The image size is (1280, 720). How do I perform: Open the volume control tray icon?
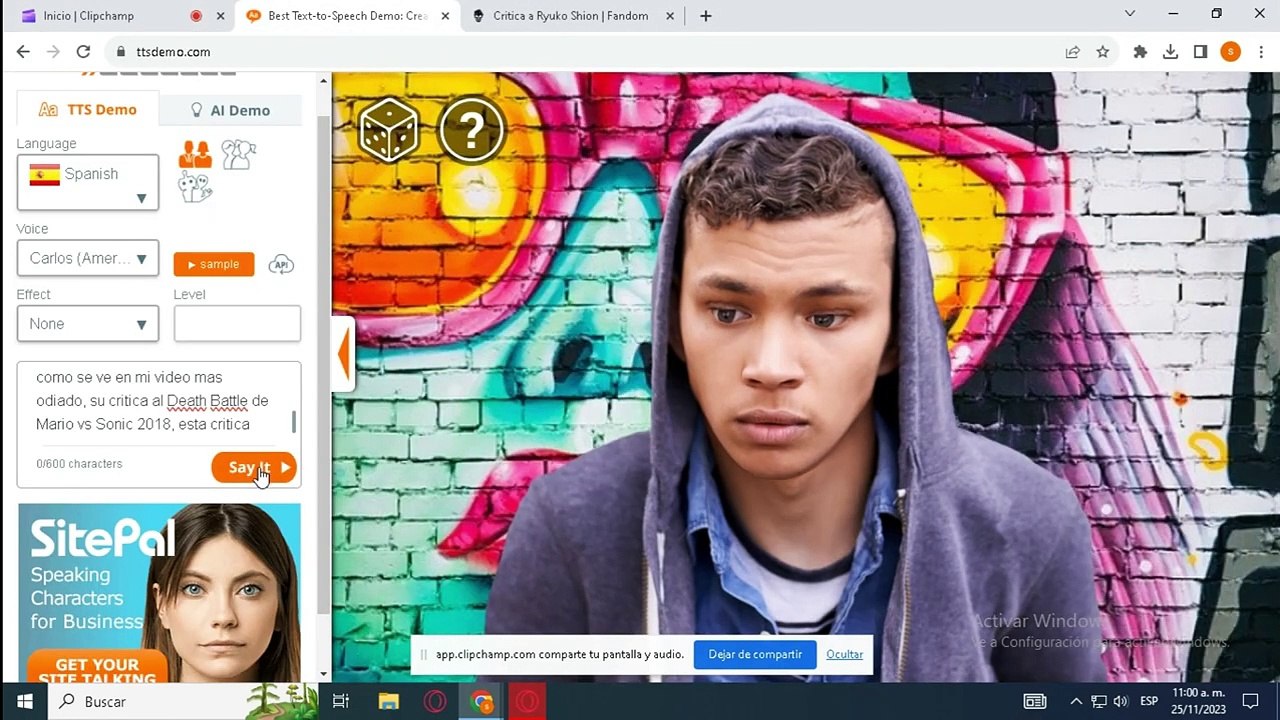click(x=1120, y=702)
